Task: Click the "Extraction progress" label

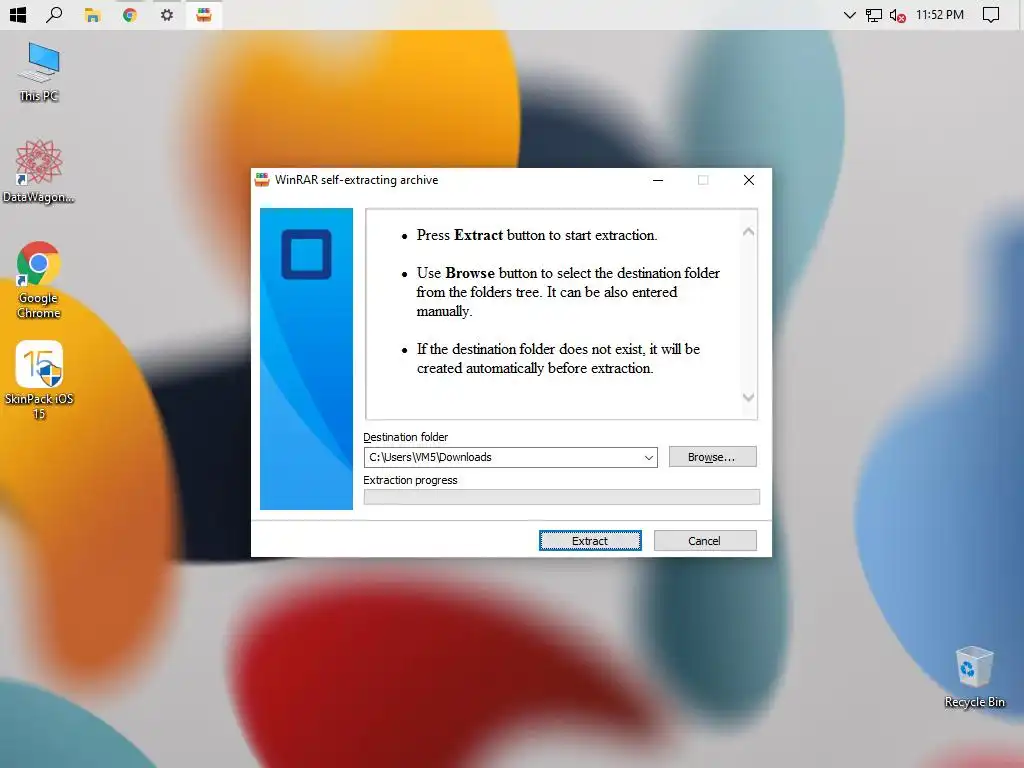Action: (x=410, y=480)
